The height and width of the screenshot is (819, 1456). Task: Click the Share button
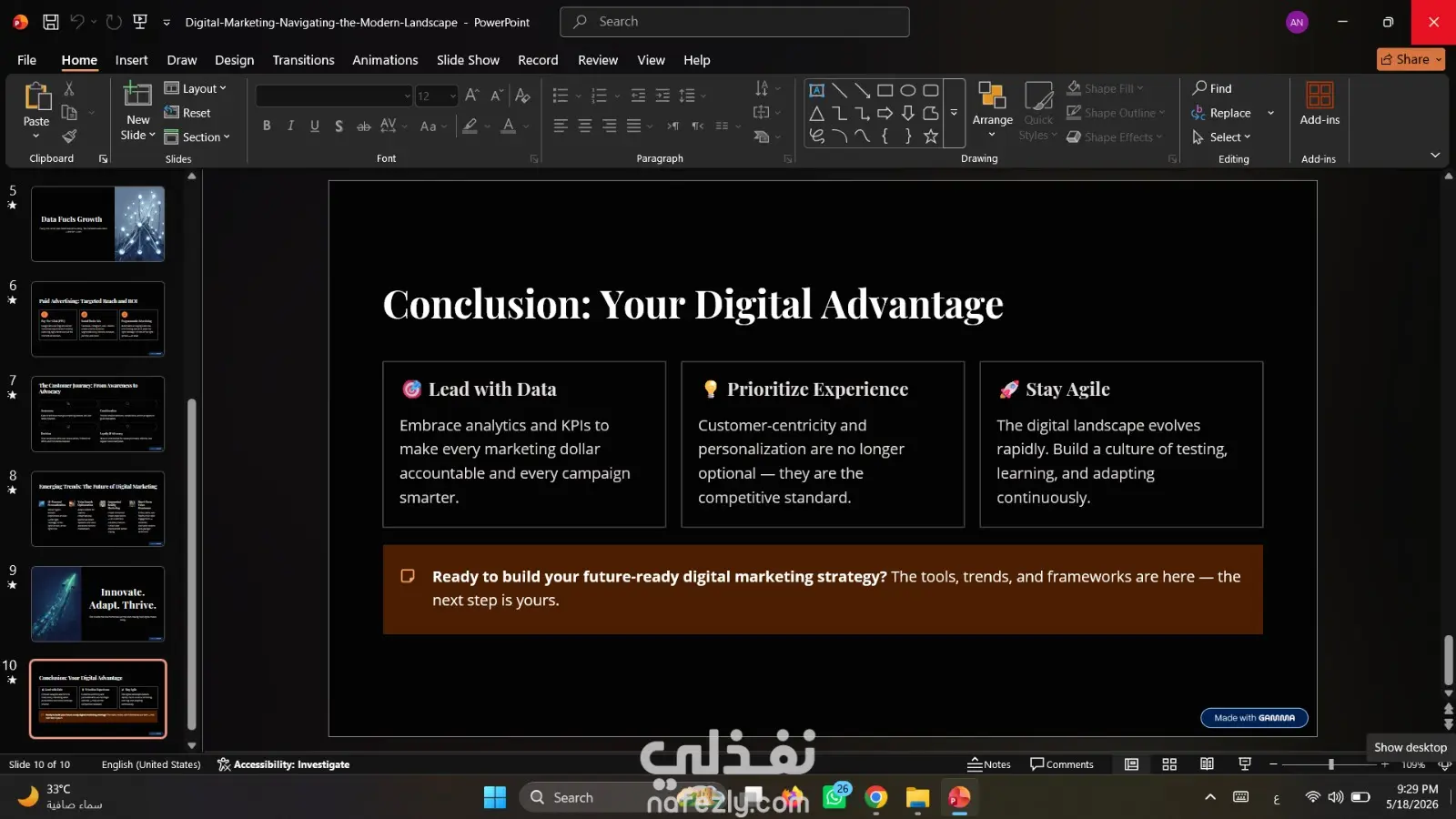point(1410,59)
